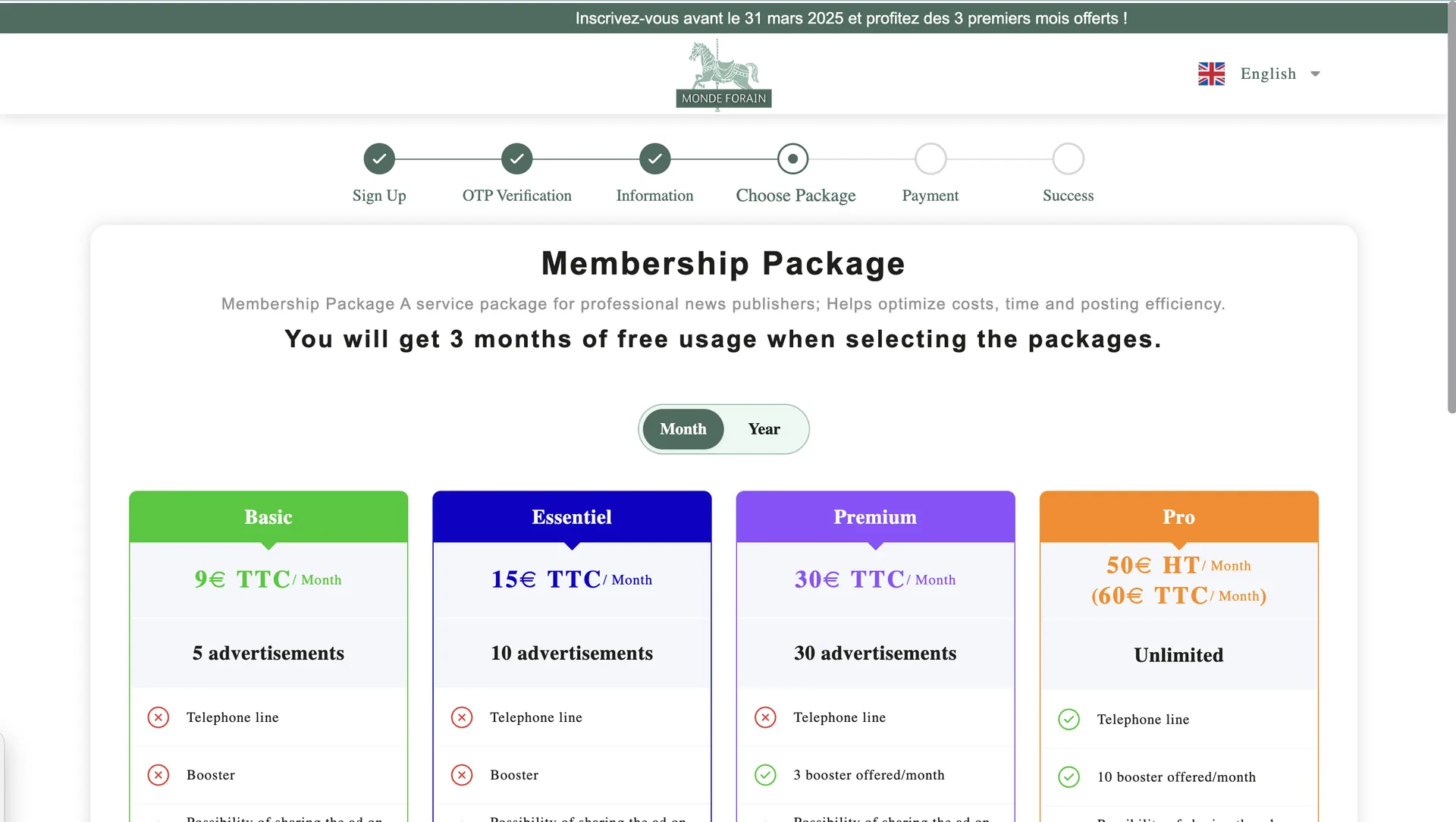Select the Basic package header

268,517
